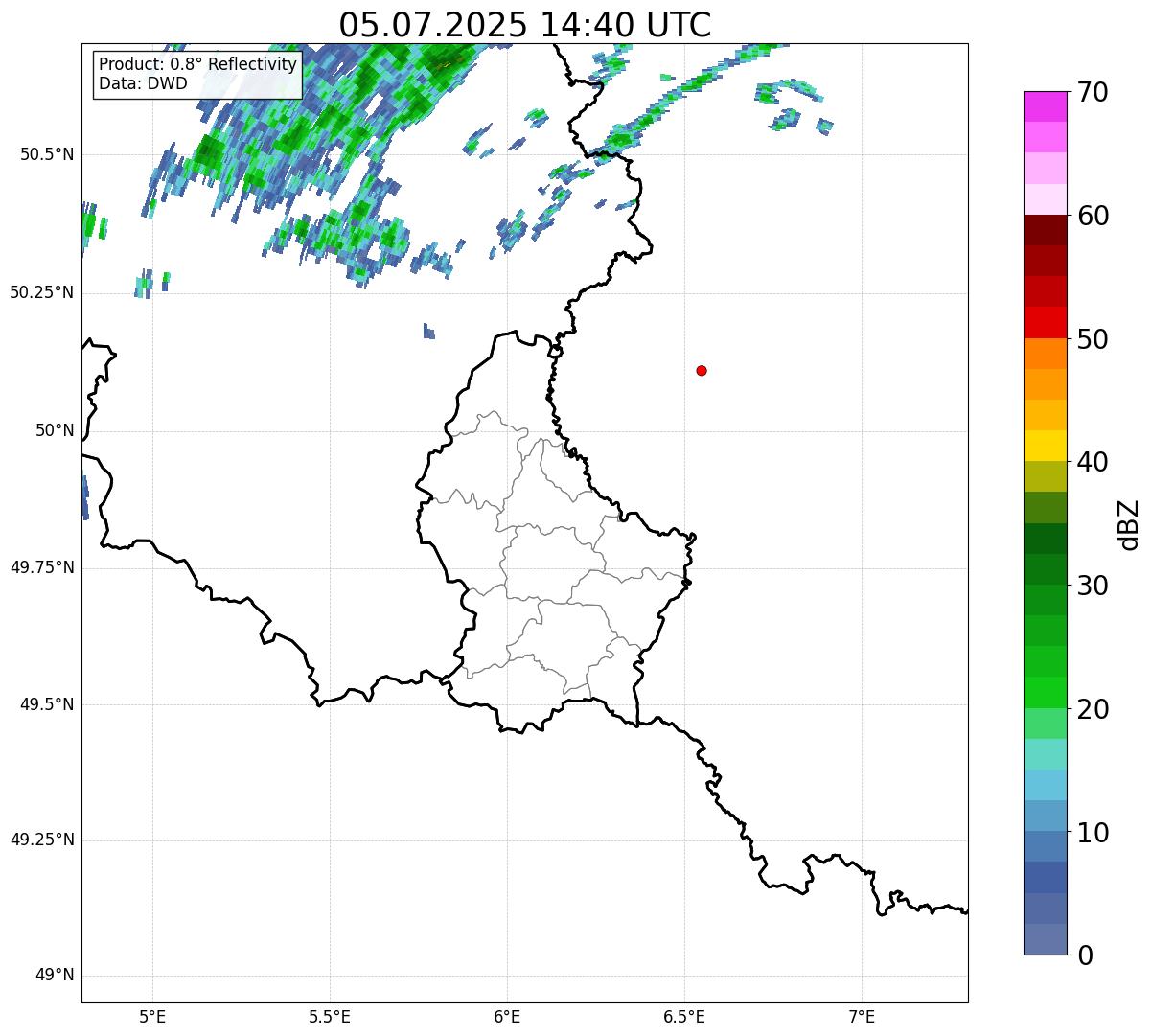Click the 50.5°N latitude label
This screenshot has height=1036, width=1152.
pos(47,154)
